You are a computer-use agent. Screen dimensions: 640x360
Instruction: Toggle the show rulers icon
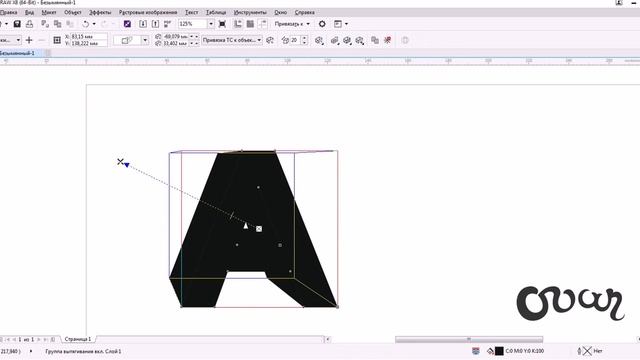(x=238, y=24)
